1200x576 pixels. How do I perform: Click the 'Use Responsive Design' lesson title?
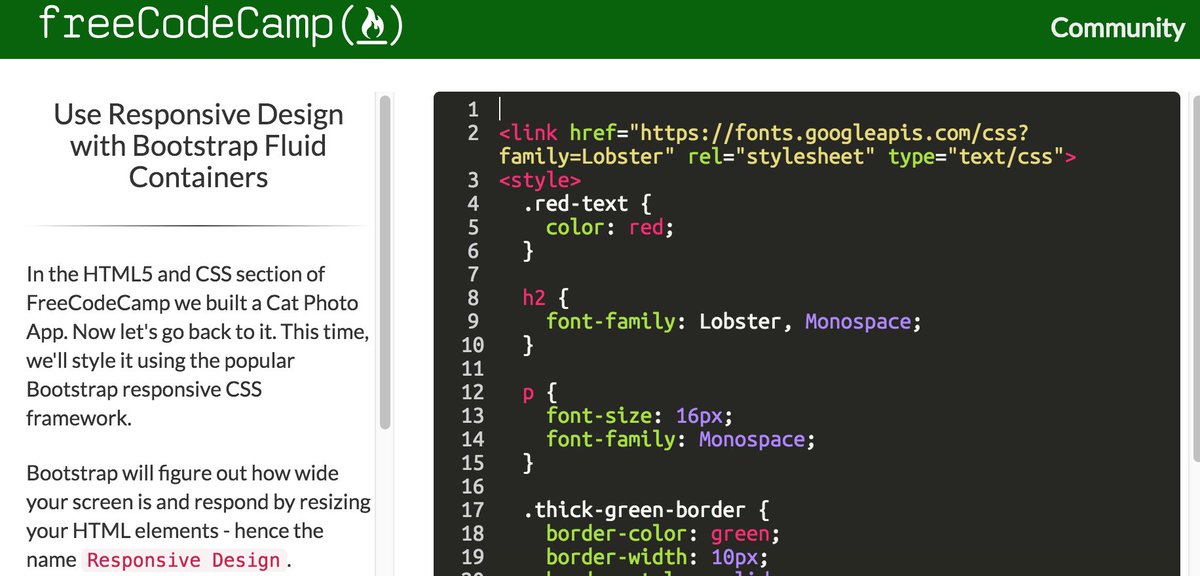pos(198,146)
